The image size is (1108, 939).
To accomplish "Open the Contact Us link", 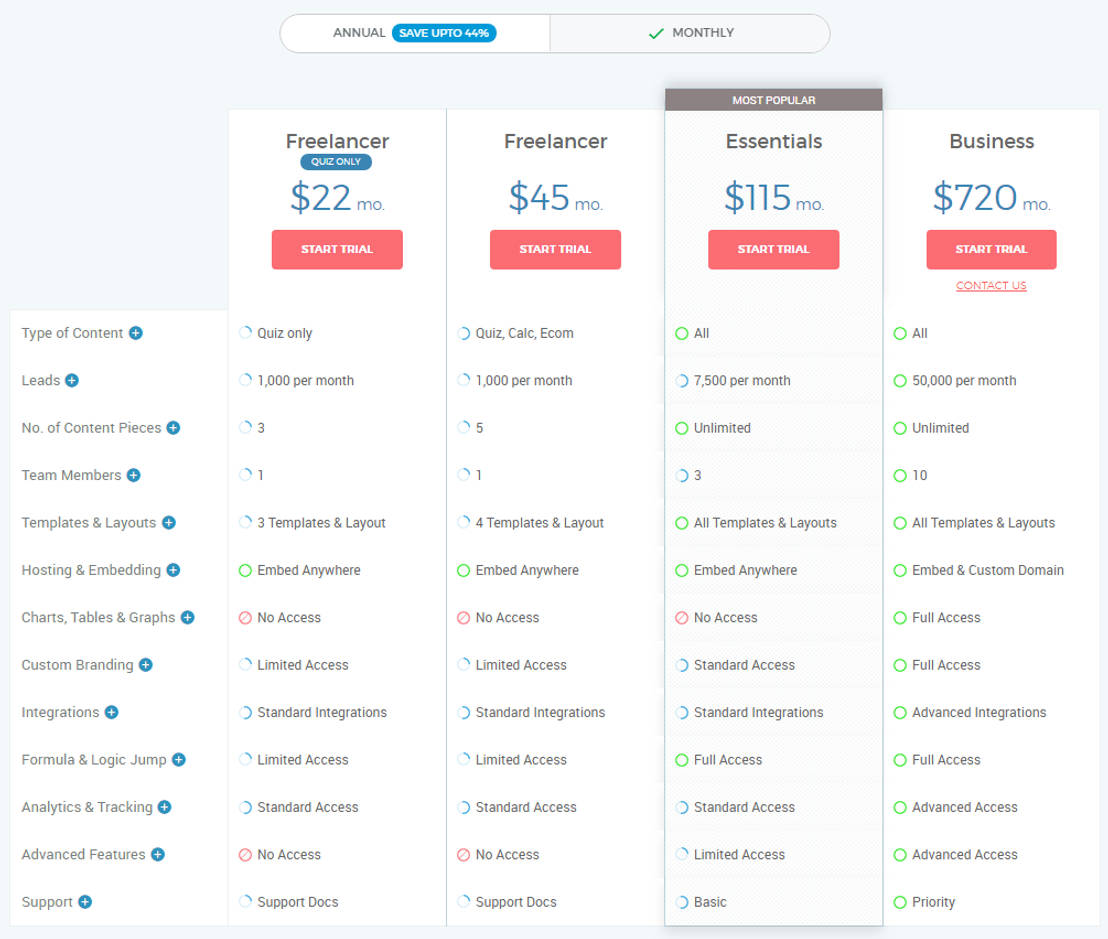I will (x=991, y=286).
